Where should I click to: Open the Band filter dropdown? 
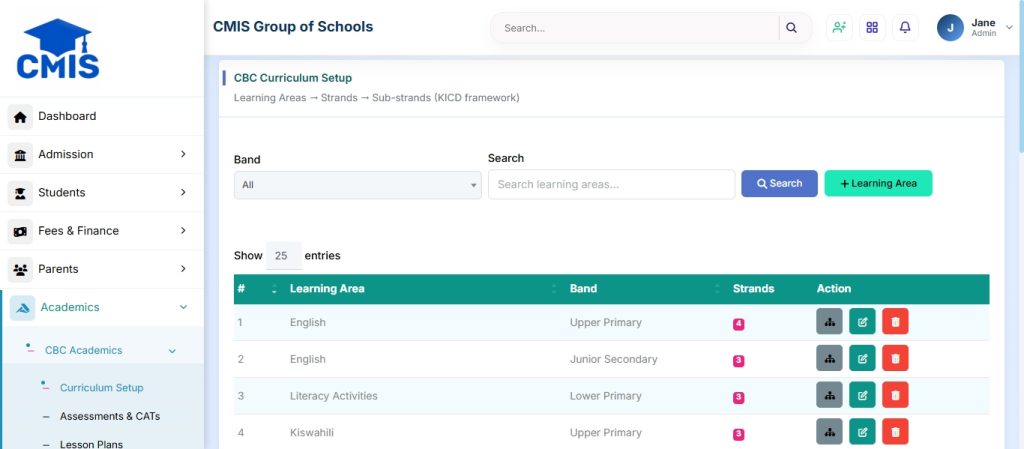358,185
